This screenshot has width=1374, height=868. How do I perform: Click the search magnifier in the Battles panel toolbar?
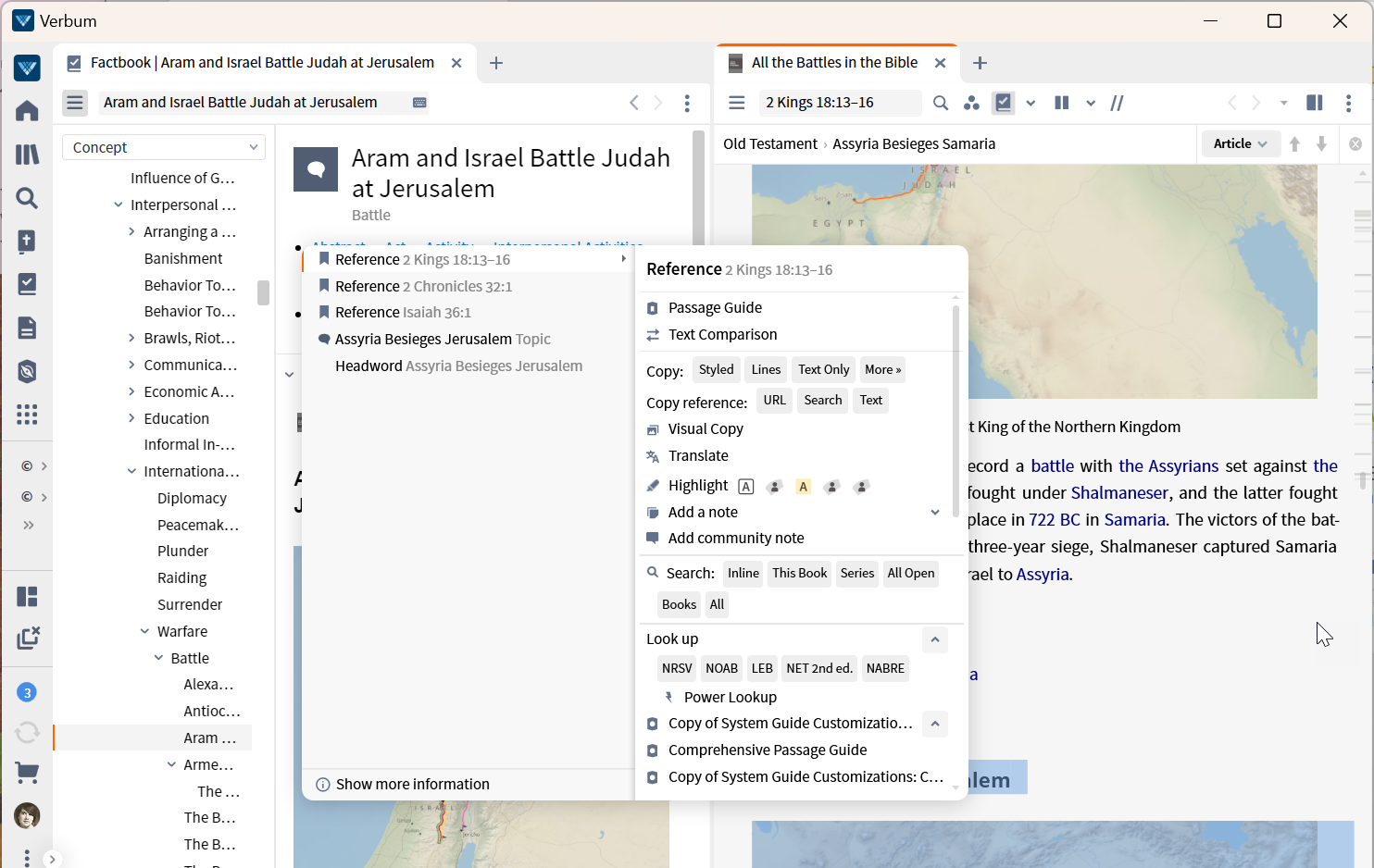click(x=941, y=103)
